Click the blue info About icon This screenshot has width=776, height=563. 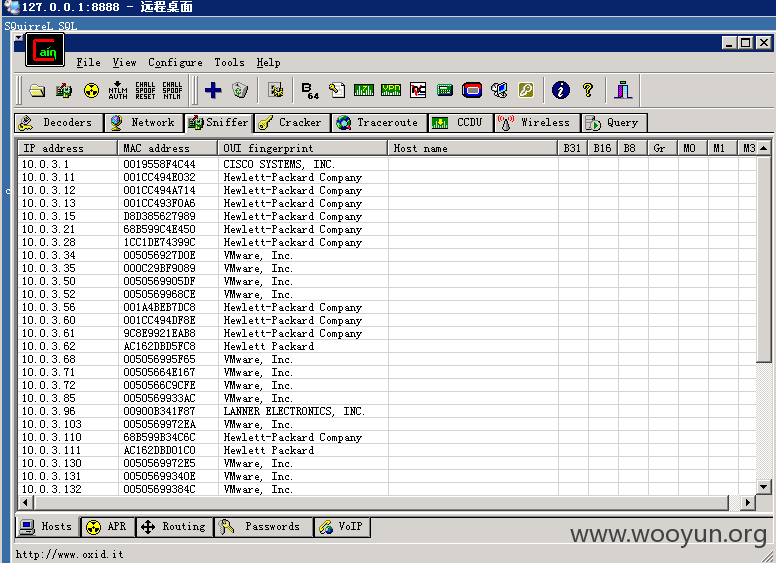(561, 91)
